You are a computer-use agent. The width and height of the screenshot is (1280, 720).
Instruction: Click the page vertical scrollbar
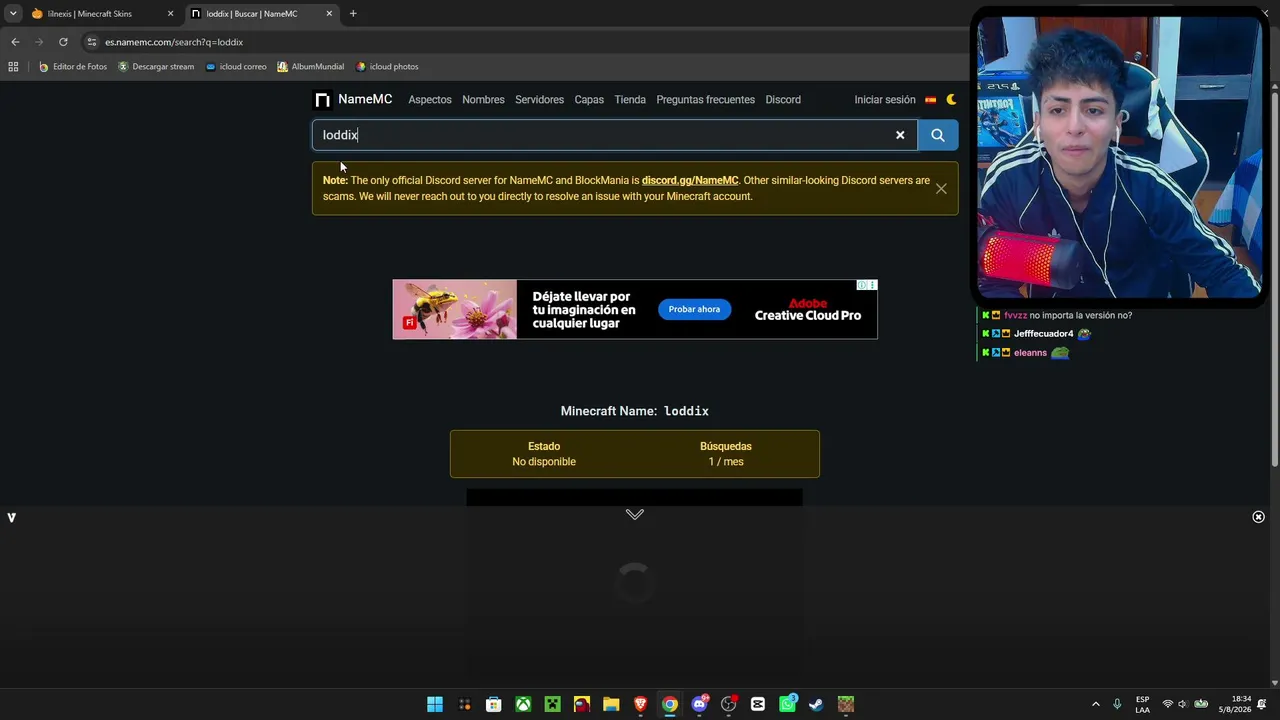1274,278
